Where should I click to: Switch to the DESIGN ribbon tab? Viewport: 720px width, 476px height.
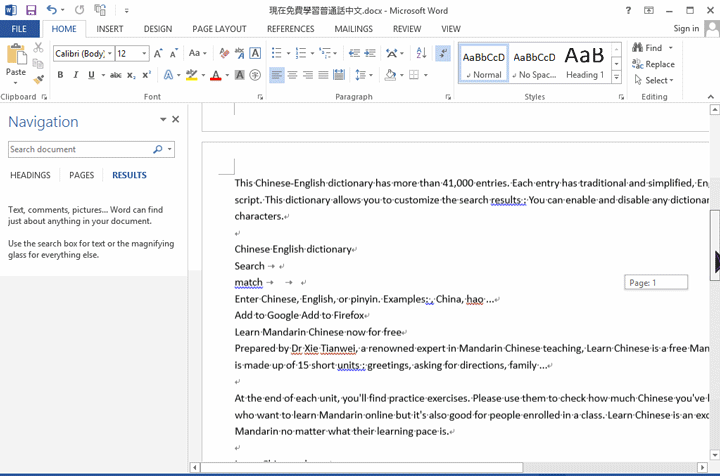tap(158, 29)
